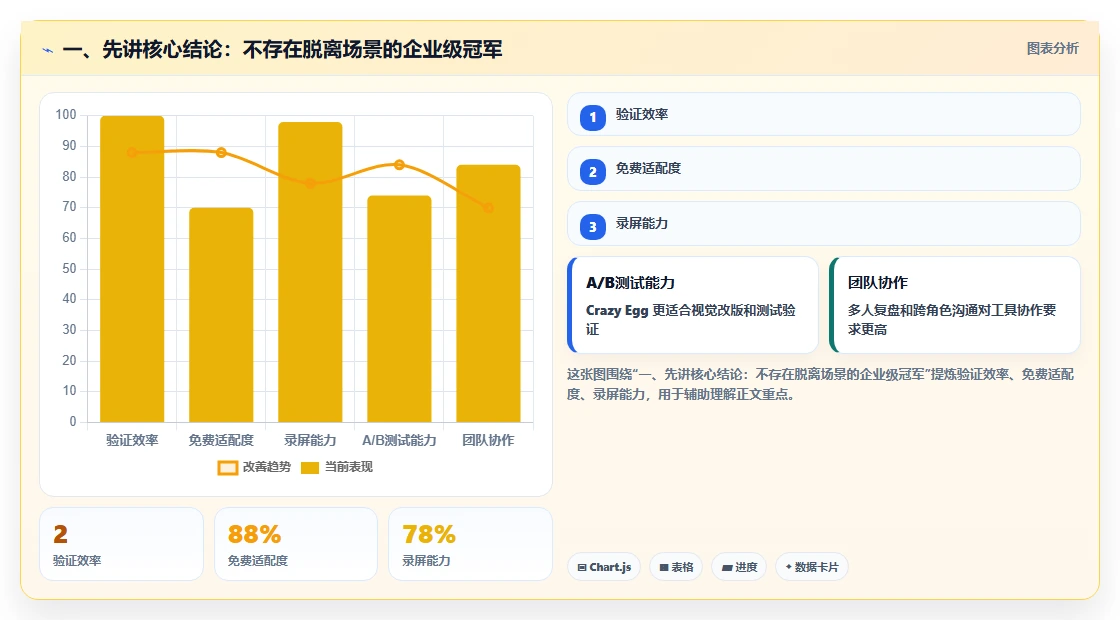Click the 88% 免费适配度 stat card
The height and width of the screenshot is (620, 1120).
pyautogui.click(x=296, y=544)
